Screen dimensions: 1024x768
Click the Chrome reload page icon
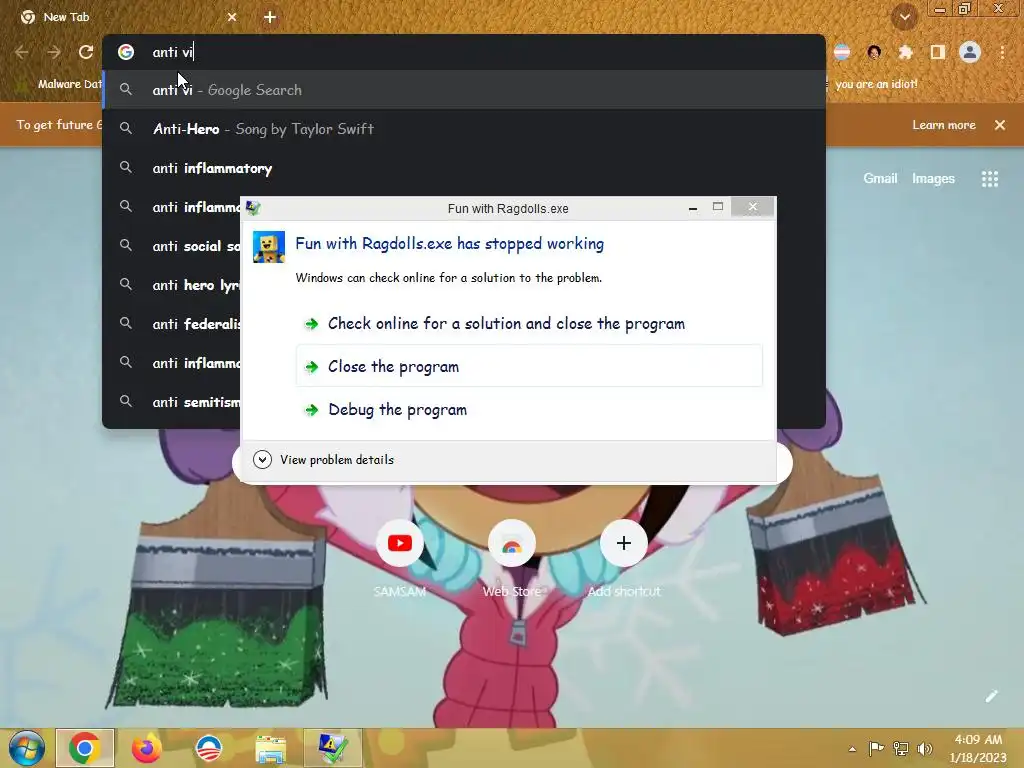(86, 52)
